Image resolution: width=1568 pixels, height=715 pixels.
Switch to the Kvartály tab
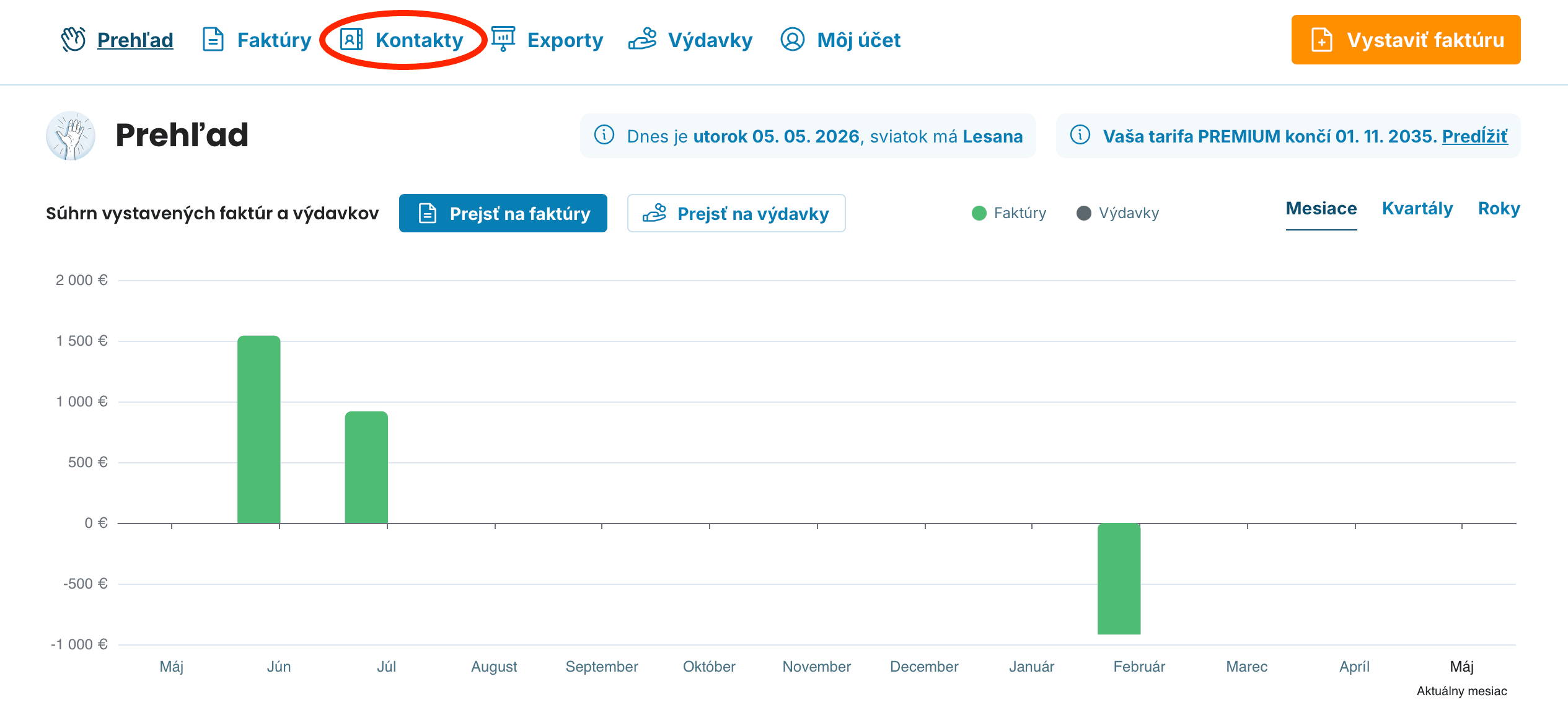(x=1417, y=209)
